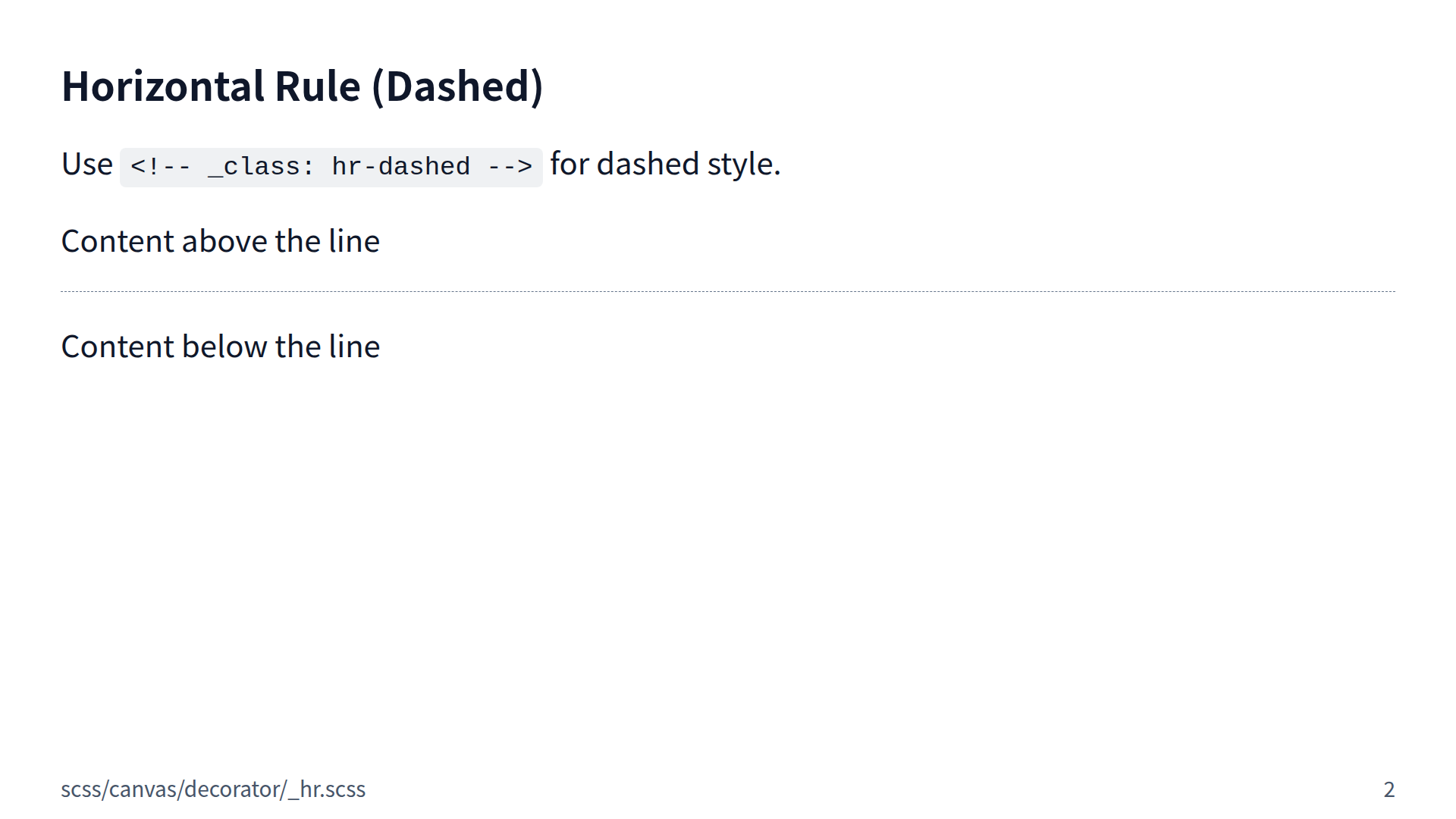The height and width of the screenshot is (819, 1456).
Task: Click the '-->' closing comment marker
Action: click(510, 167)
